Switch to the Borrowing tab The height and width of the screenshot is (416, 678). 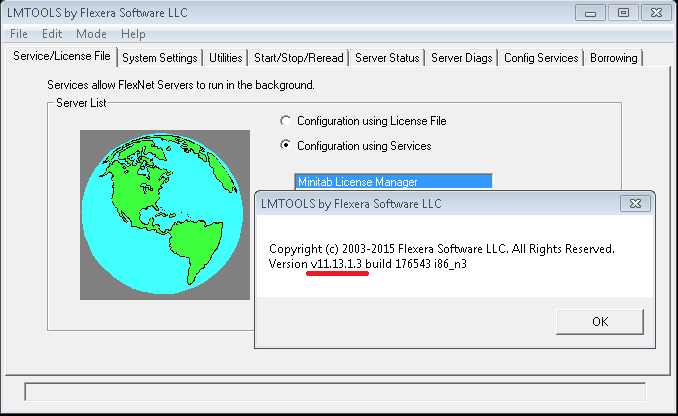614,58
